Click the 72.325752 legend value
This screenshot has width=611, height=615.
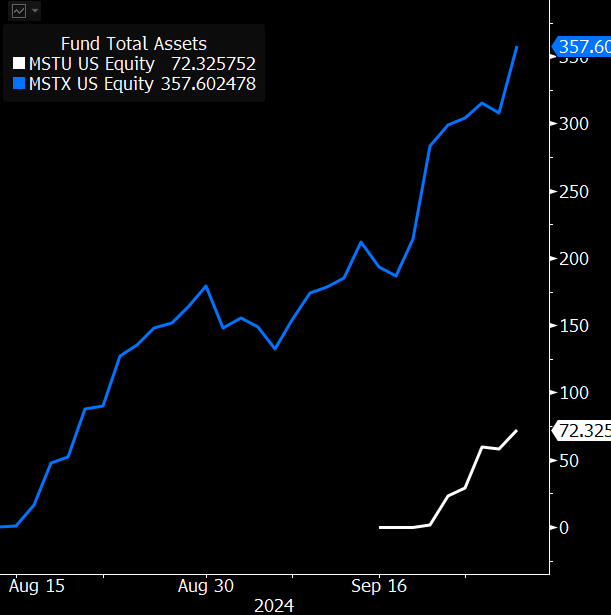tap(214, 64)
